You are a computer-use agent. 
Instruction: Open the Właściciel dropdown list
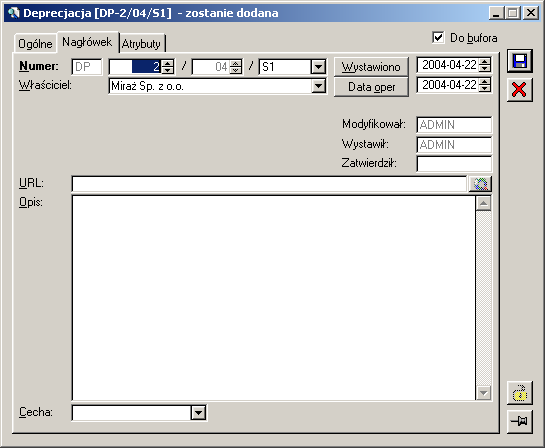[318, 86]
